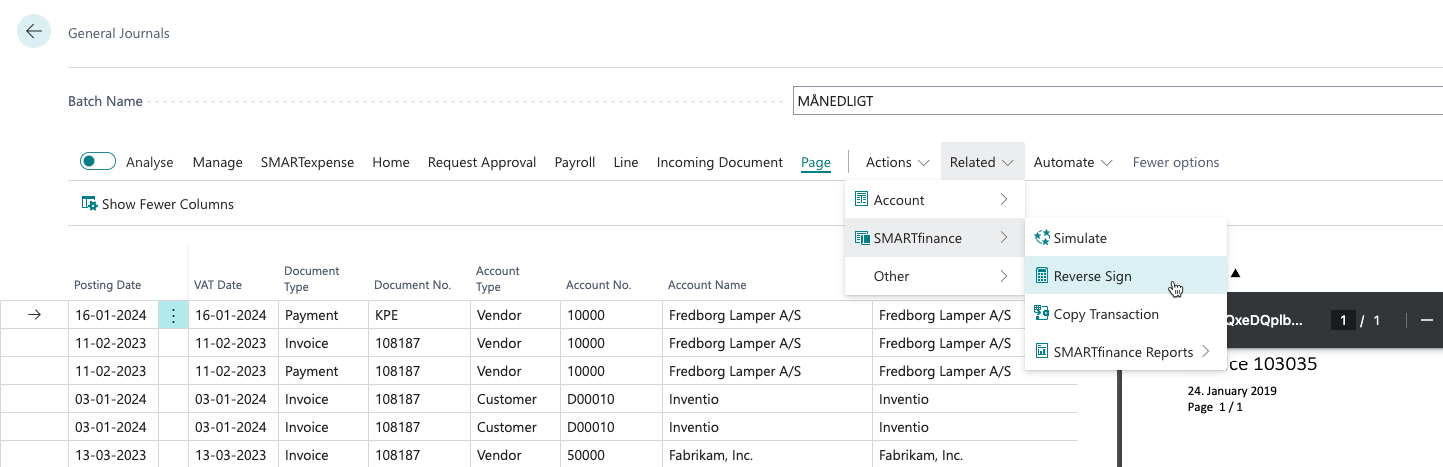Image resolution: width=1443 pixels, height=467 pixels.
Task: Click the Show Fewer Columns icon
Action: [89, 204]
